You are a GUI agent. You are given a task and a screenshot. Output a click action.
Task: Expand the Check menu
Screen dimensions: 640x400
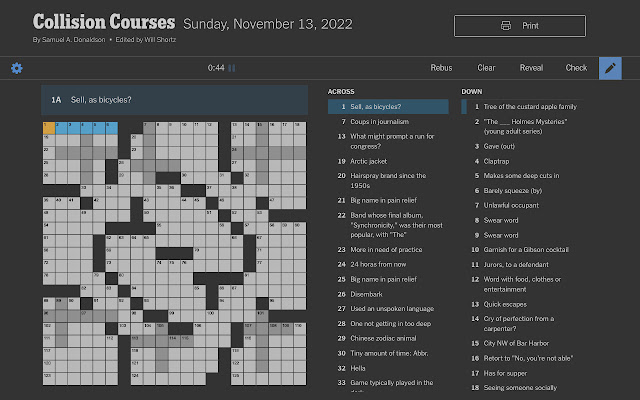[x=576, y=68]
